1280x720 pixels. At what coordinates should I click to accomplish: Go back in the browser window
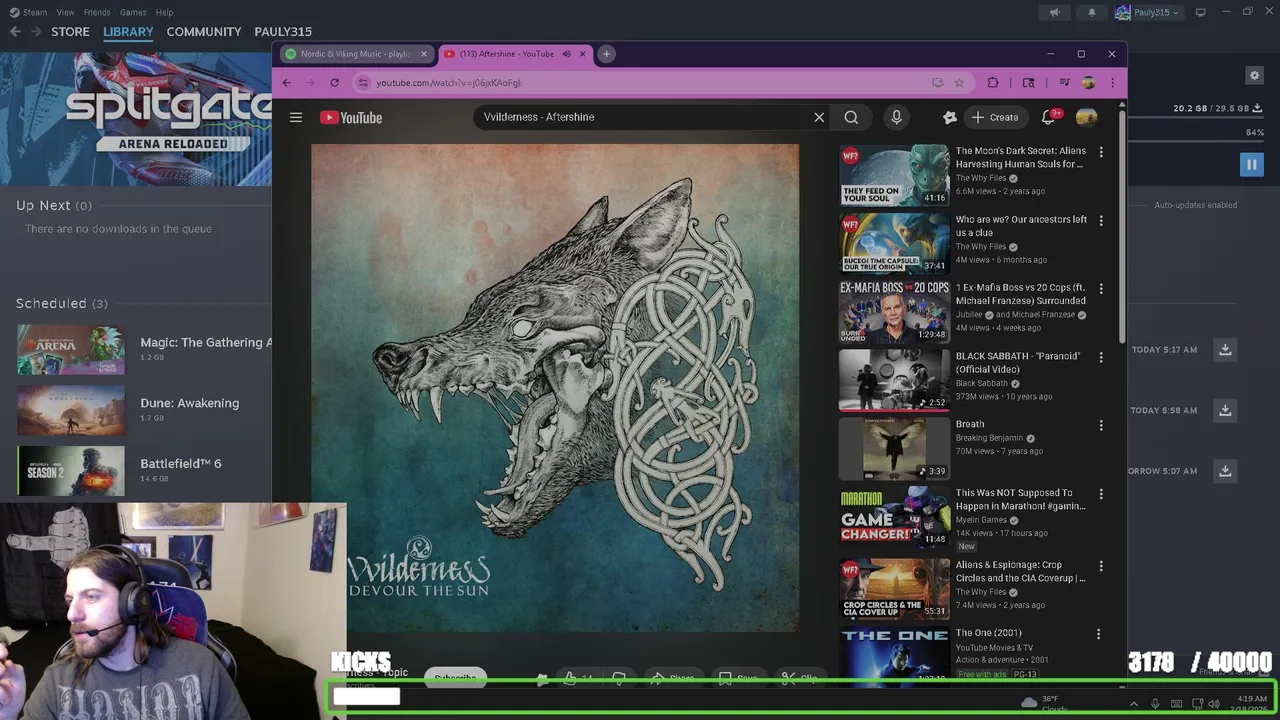pyautogui.click(x=287, y=83)
